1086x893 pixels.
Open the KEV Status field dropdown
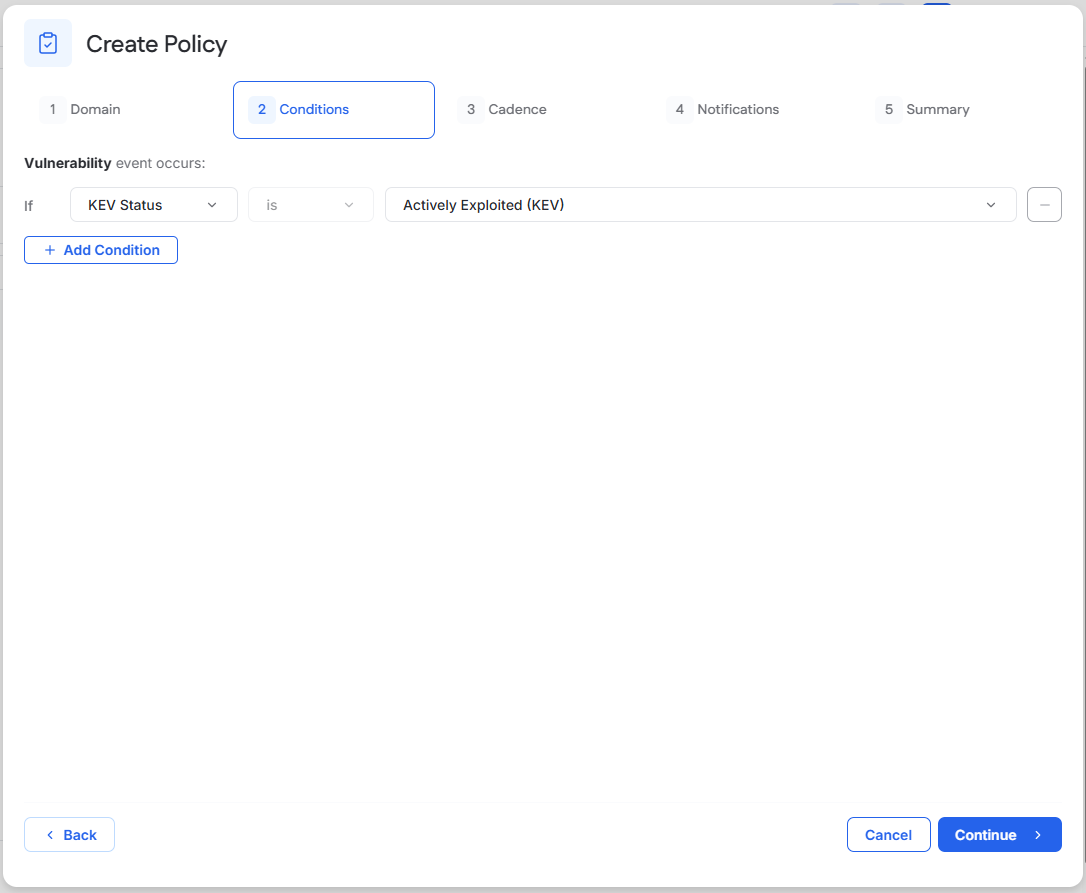[154, 205]
